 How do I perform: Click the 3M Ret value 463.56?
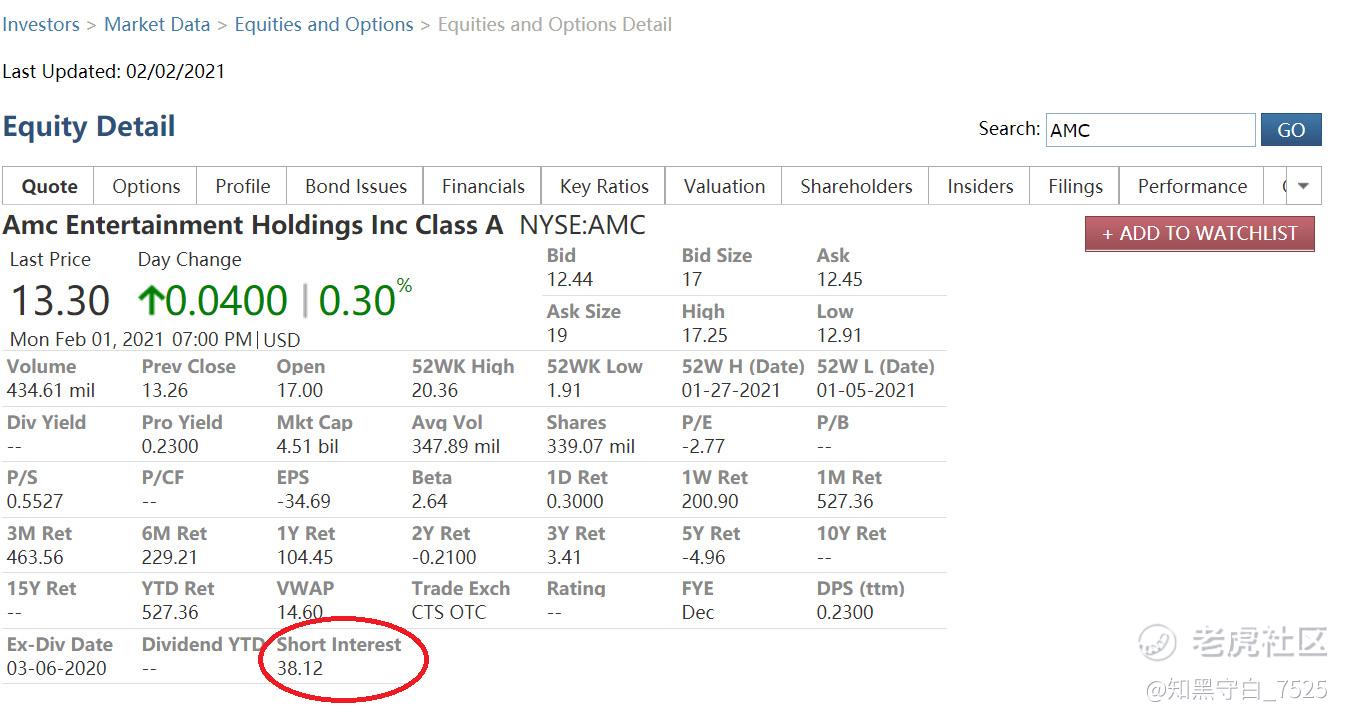click(x=35, y=558)
